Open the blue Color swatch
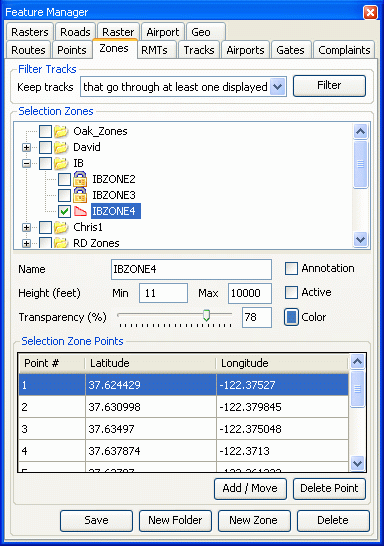Viewport: 384px width, 546px height. tap(291, 317)
